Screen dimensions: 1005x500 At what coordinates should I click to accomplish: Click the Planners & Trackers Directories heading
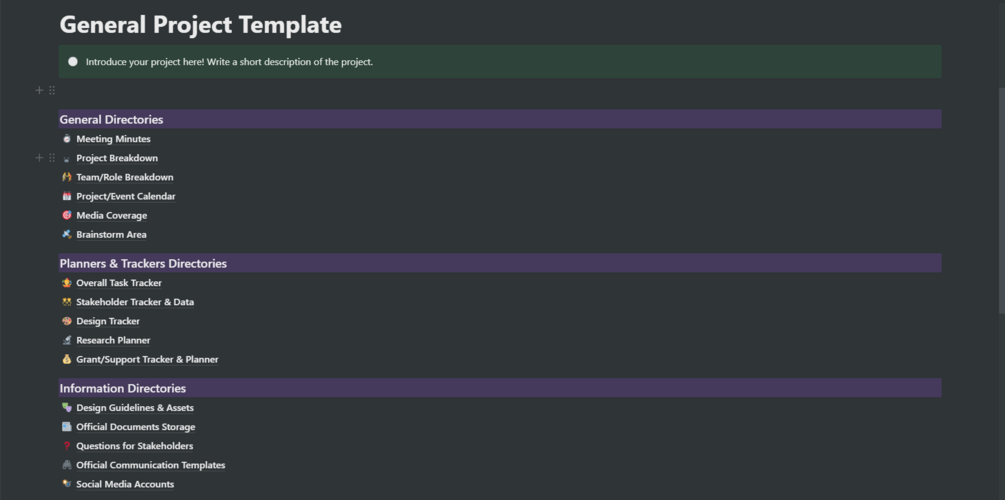[143, 264]
